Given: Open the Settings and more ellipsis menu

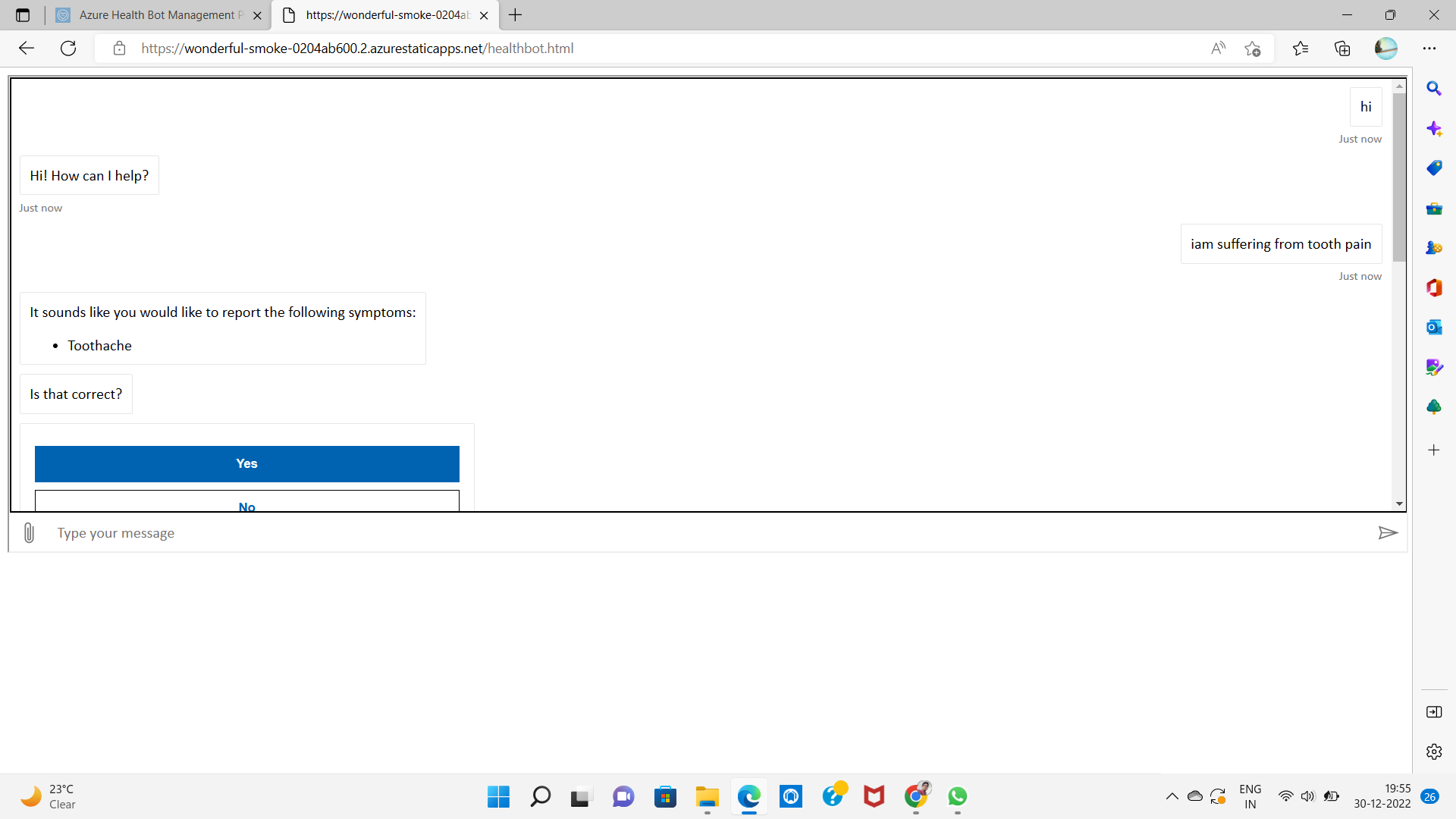Looking at the screenshot, I should click(1429, 49).
